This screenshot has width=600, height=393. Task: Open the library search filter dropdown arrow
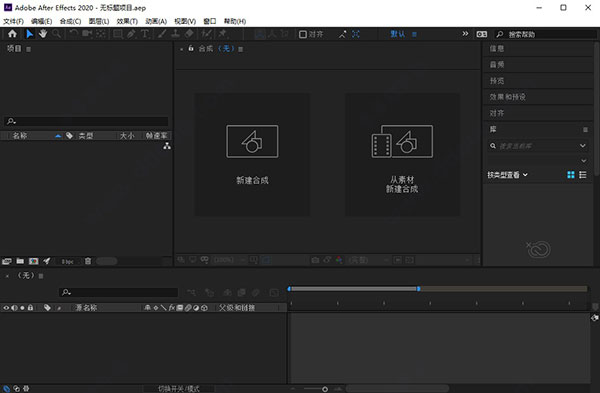click(582, 145)
